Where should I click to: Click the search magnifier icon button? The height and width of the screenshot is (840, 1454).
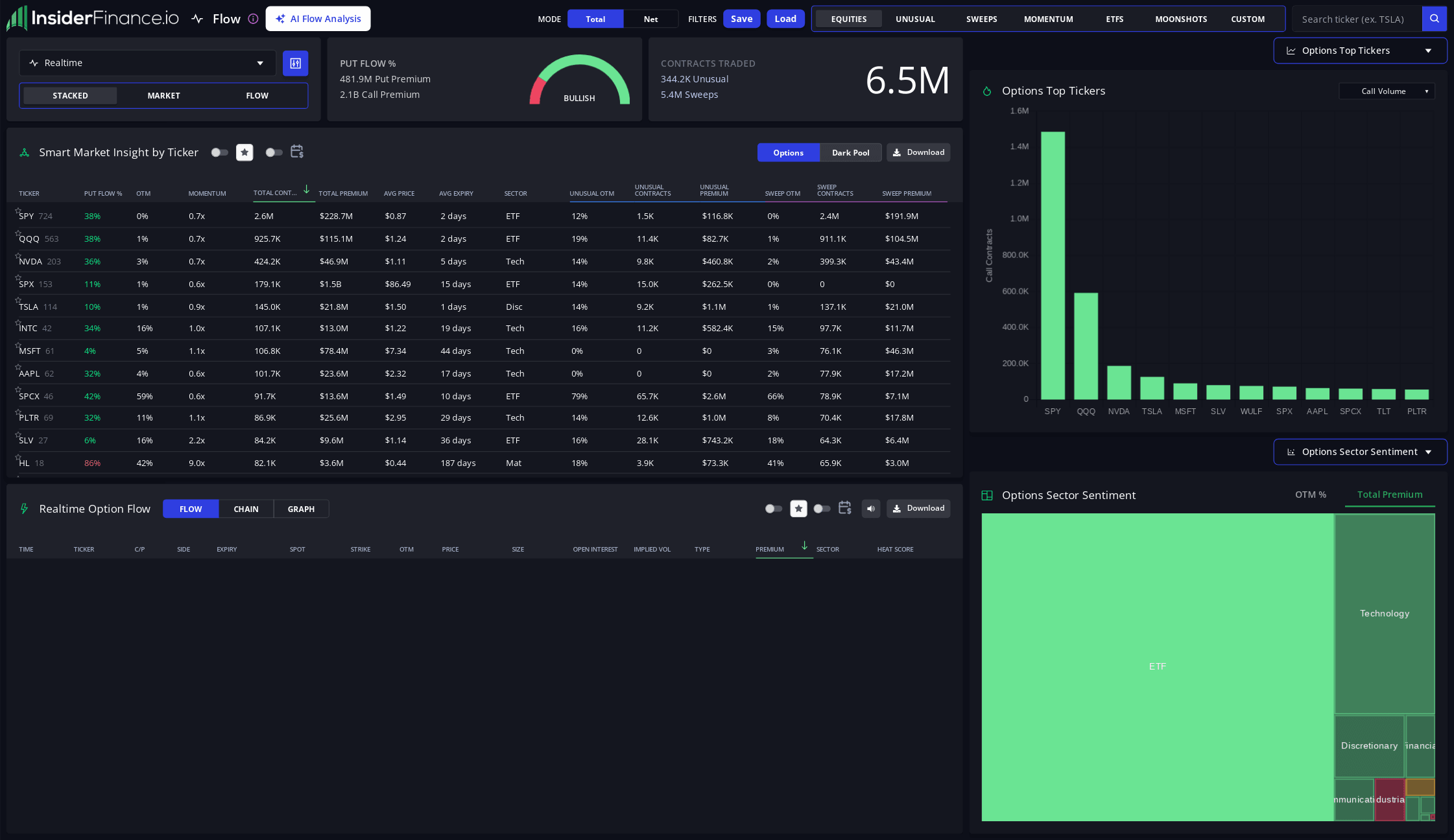(x=1434, y=19)
